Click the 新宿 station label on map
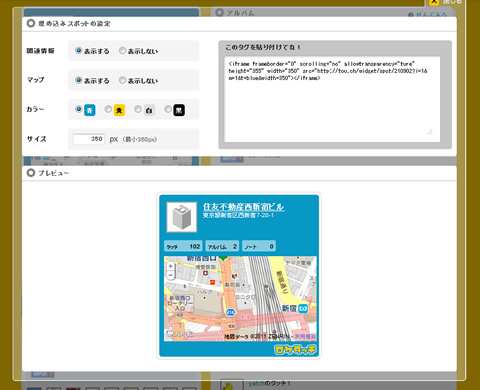The image size is (480, 390). pos(289,308)
